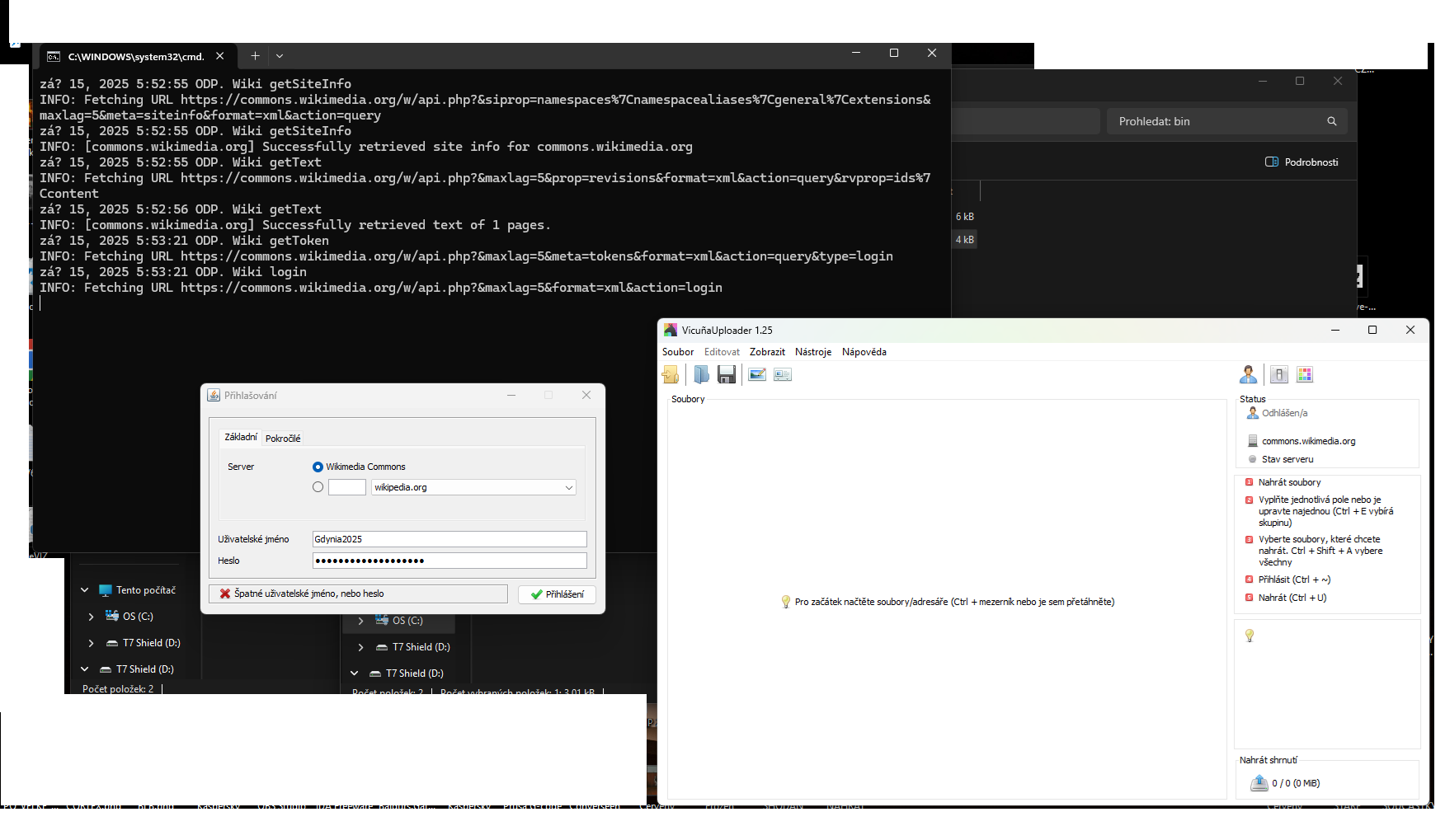Click the grey switch settings toolbar icon
The height and width of the screenshot is (840, 1445).
[1279, 375]
